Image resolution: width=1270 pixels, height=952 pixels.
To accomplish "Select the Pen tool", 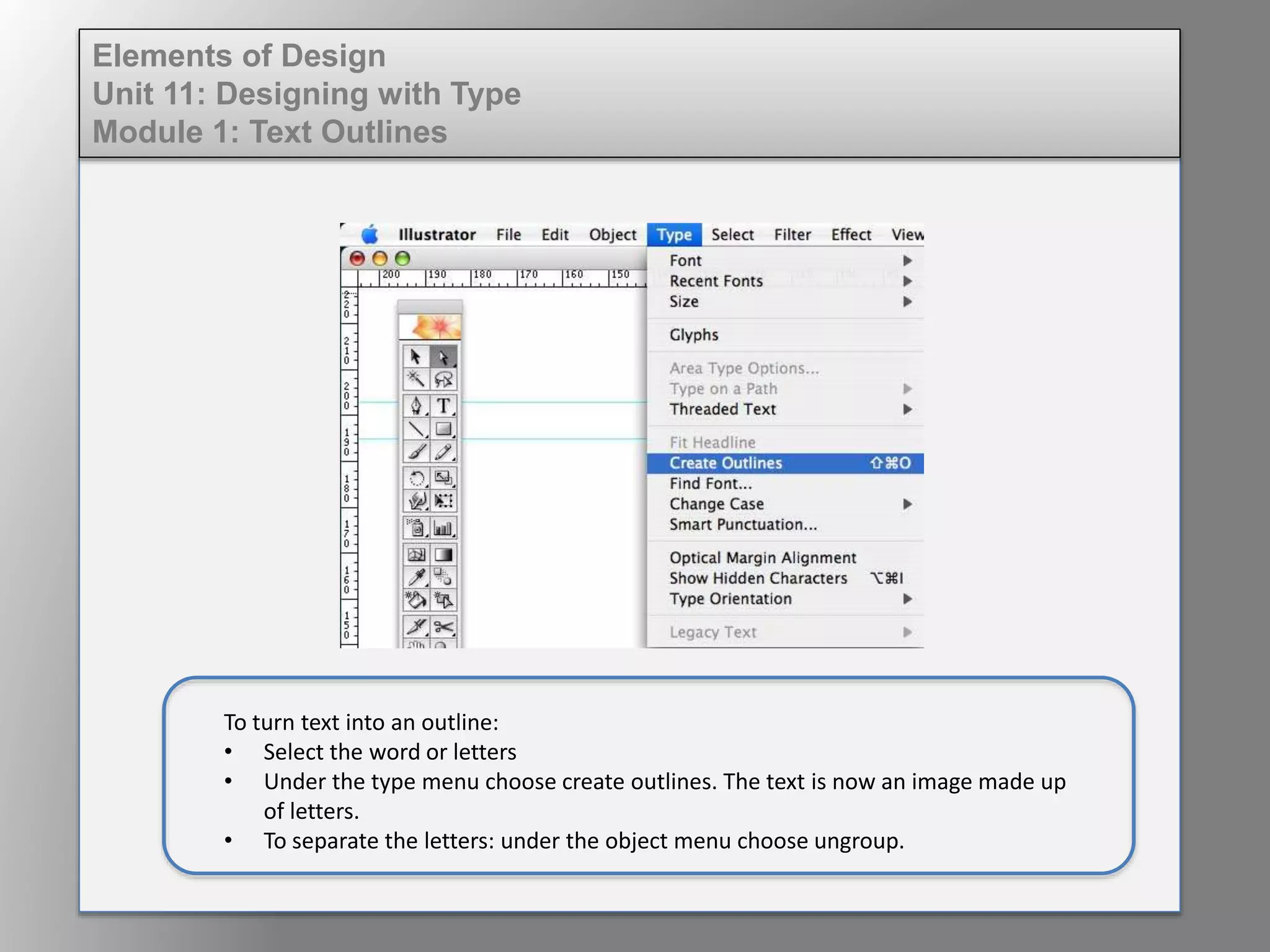I will (415, 406).
